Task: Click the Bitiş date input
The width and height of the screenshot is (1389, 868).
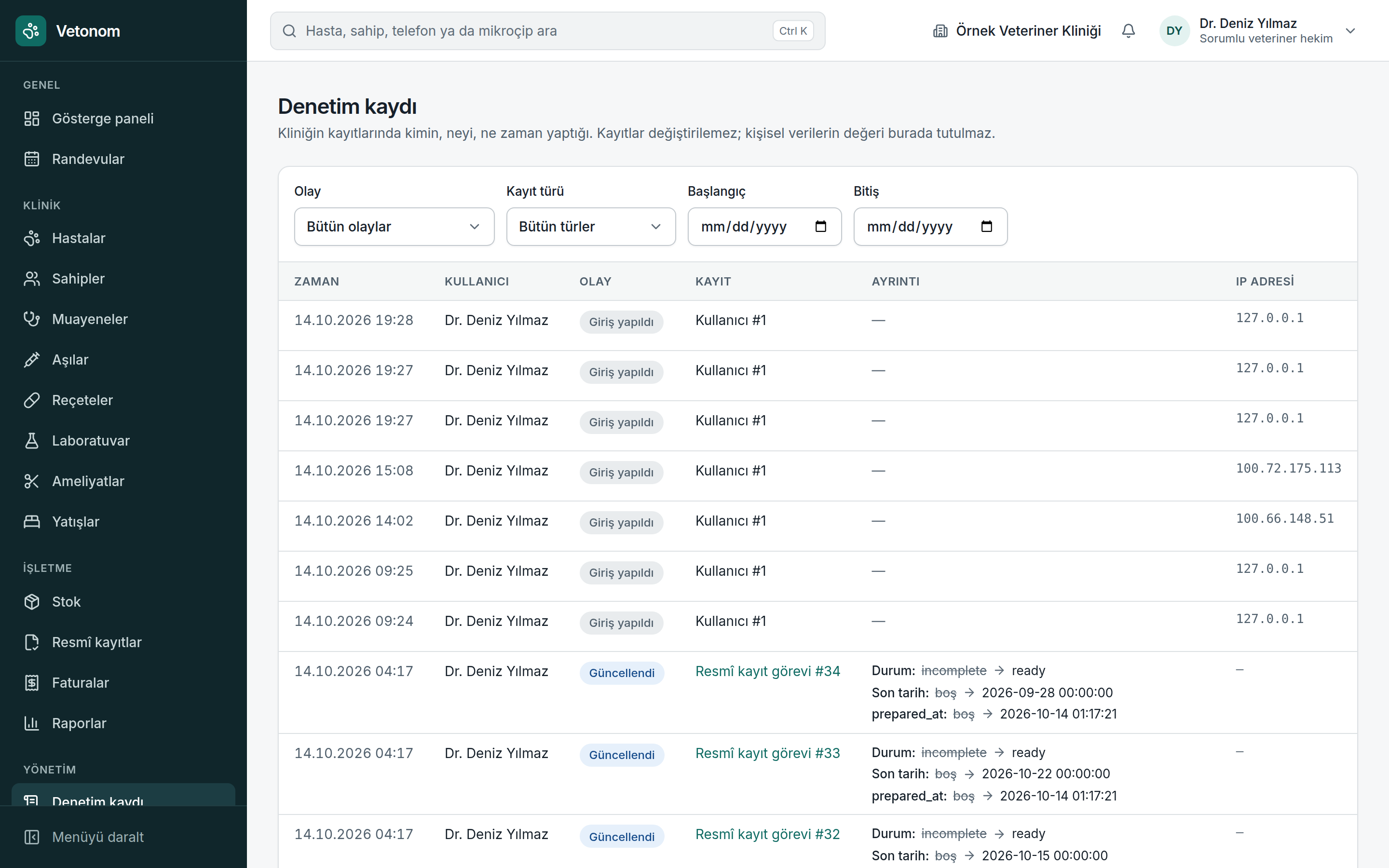Action: (x=930, y=226)
